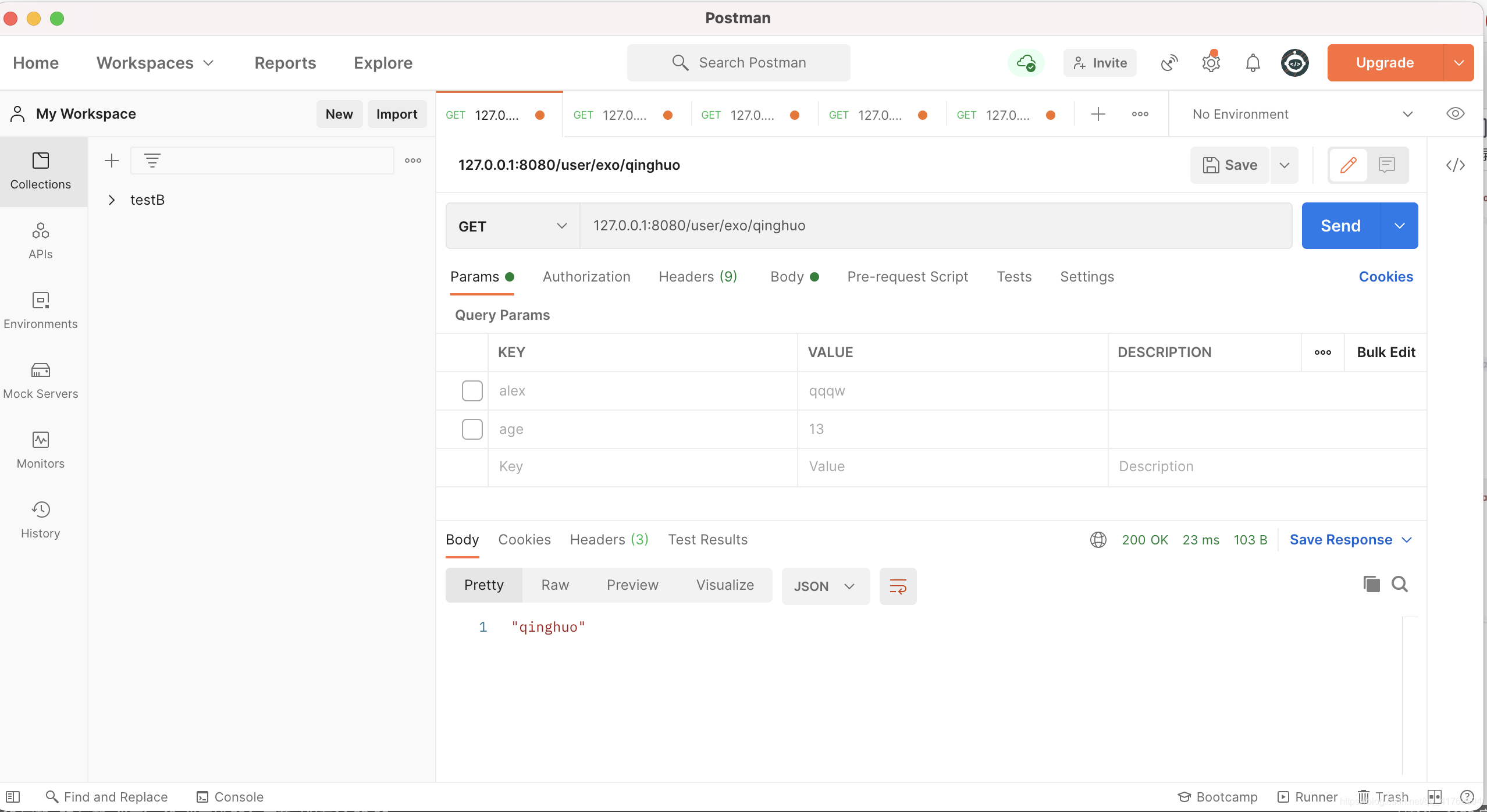The height and width of the screenshot is (812, 1487).
Task: Open the Cookies link
Action: click(1385, 277)
